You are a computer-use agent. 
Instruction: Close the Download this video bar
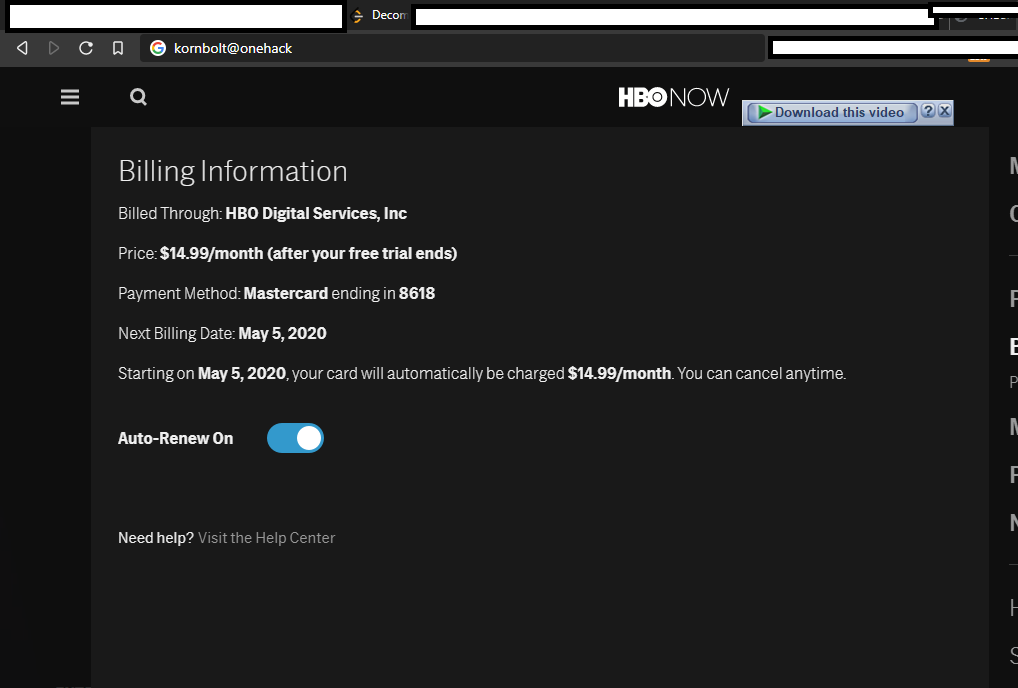(944, 111)
